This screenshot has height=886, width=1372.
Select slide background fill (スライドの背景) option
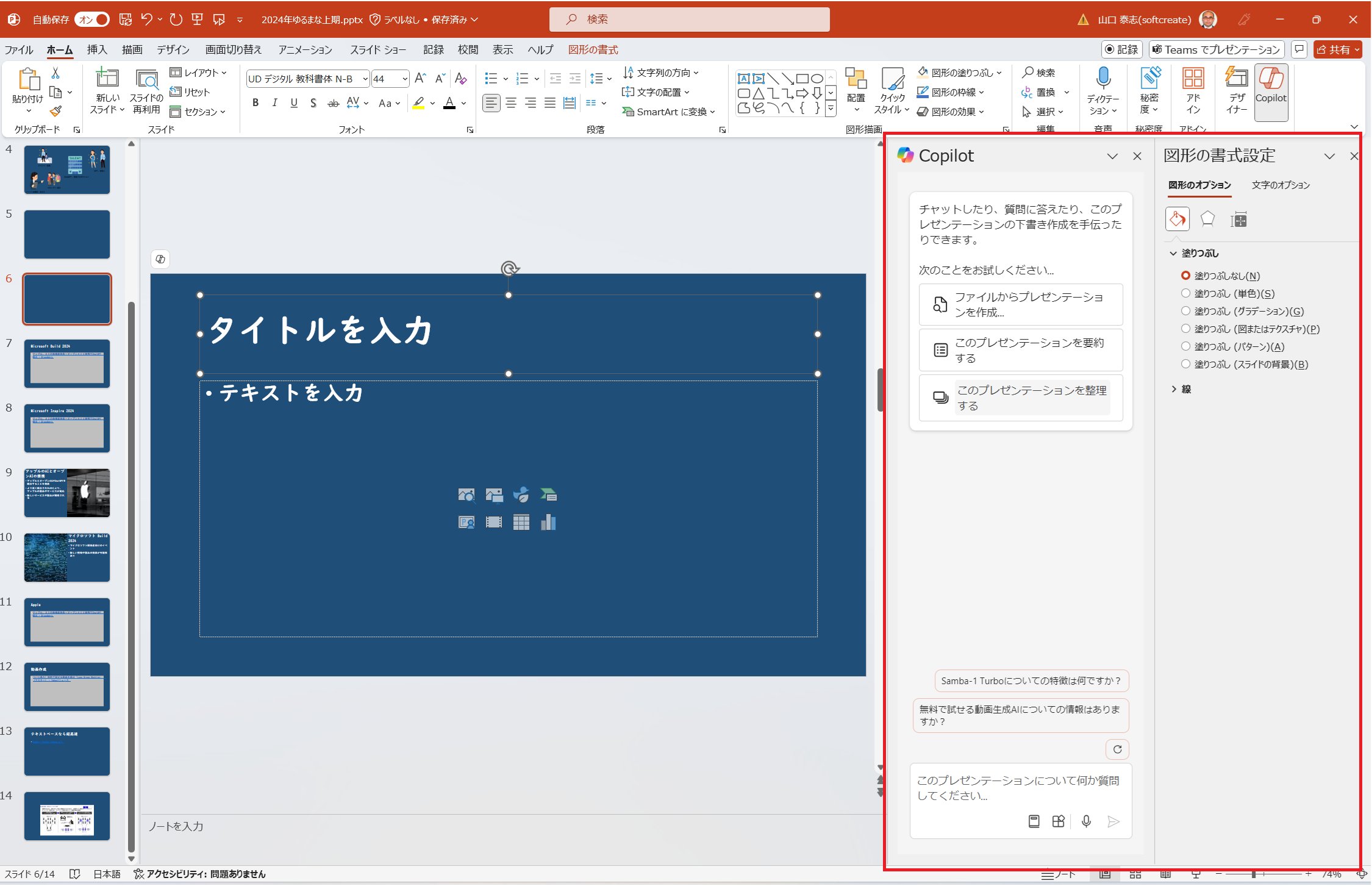(x=1185, y=364)
